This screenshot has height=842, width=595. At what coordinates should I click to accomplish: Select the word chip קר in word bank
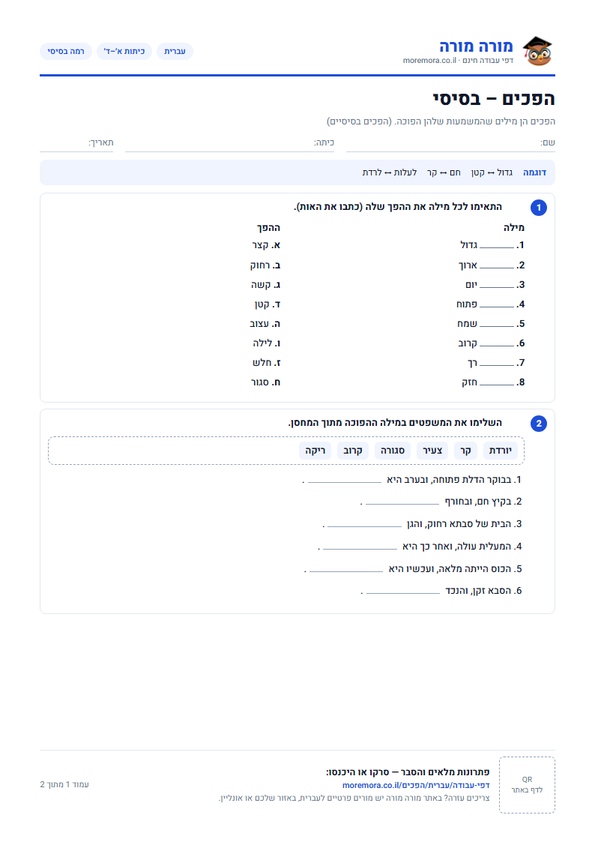[466, 451]
